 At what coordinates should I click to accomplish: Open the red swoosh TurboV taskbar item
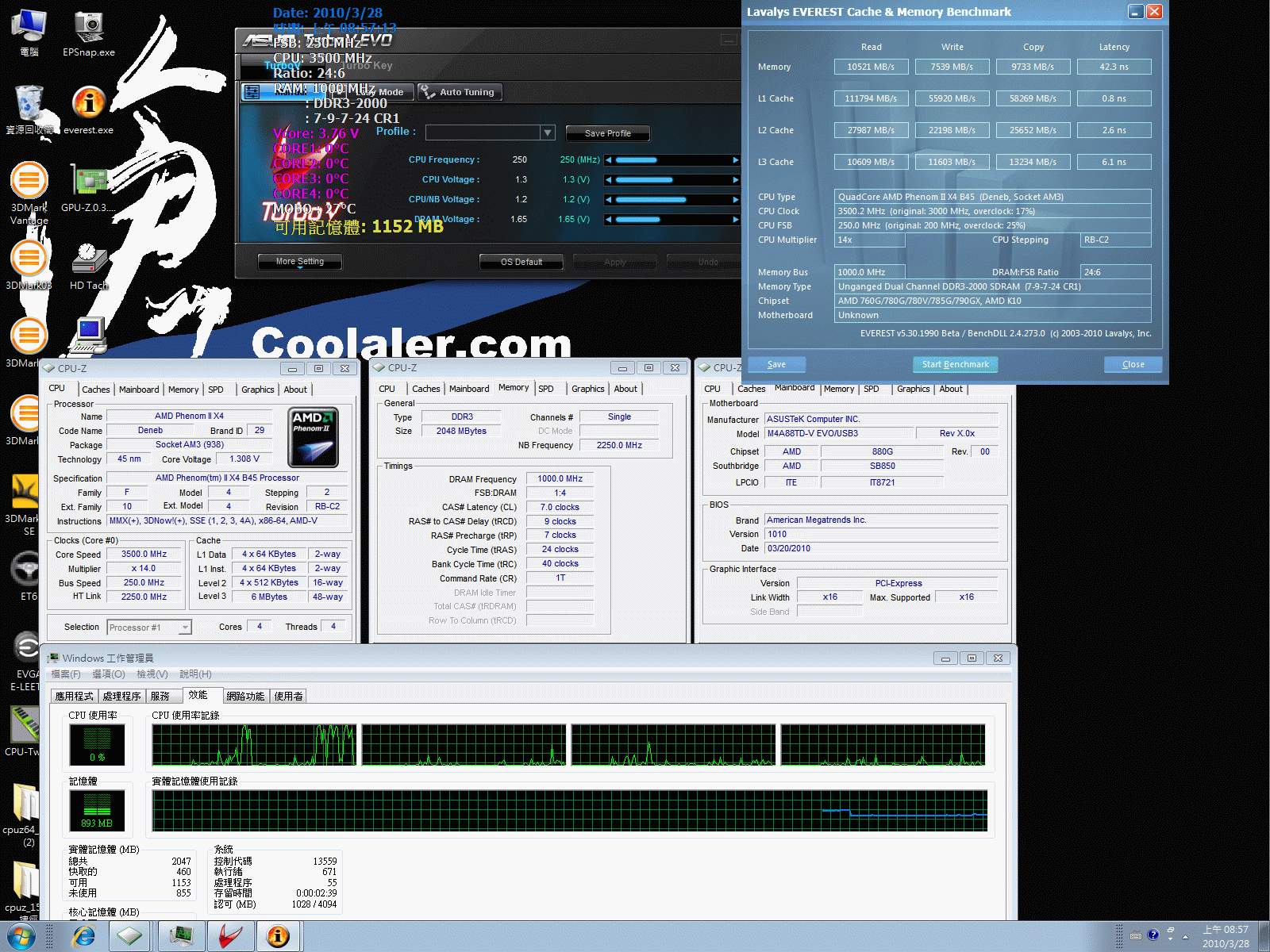pyautogui.click(x=230, y=936)
